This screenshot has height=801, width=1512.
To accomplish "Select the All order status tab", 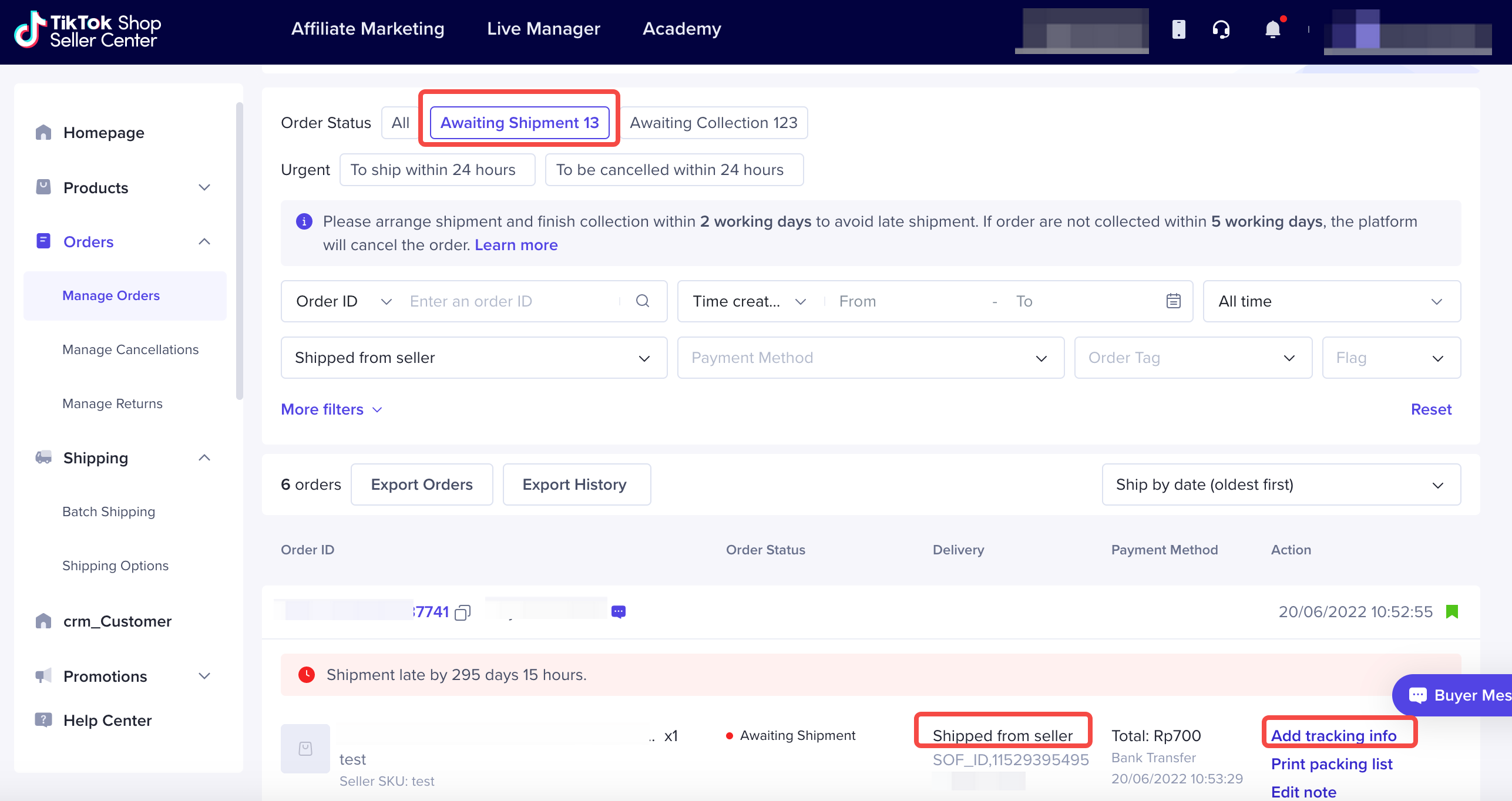I will [x=401, y=123].
